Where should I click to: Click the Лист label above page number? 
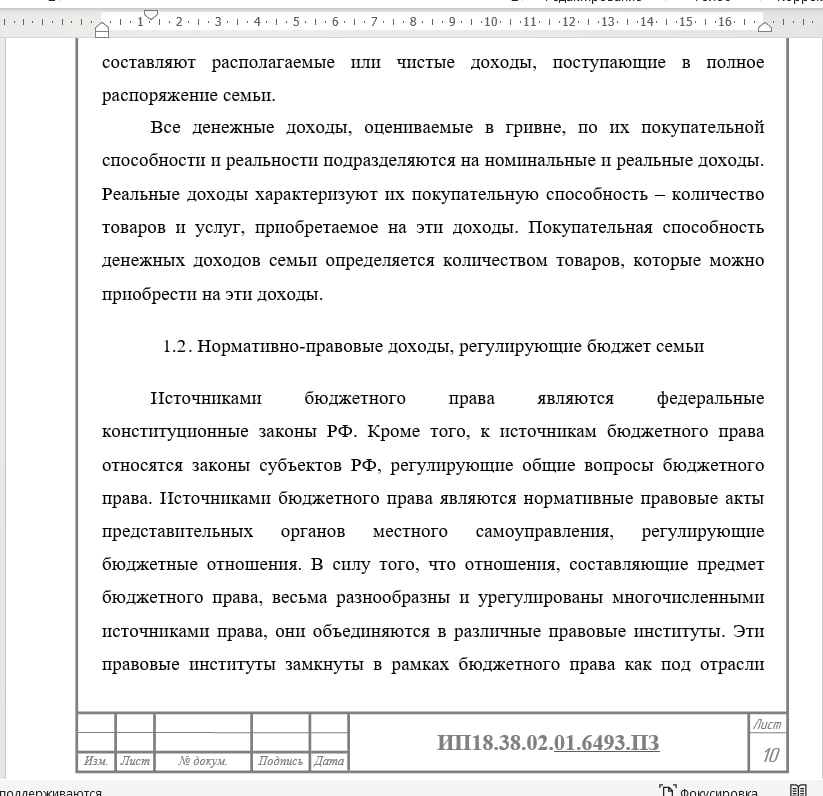[768, 724]
